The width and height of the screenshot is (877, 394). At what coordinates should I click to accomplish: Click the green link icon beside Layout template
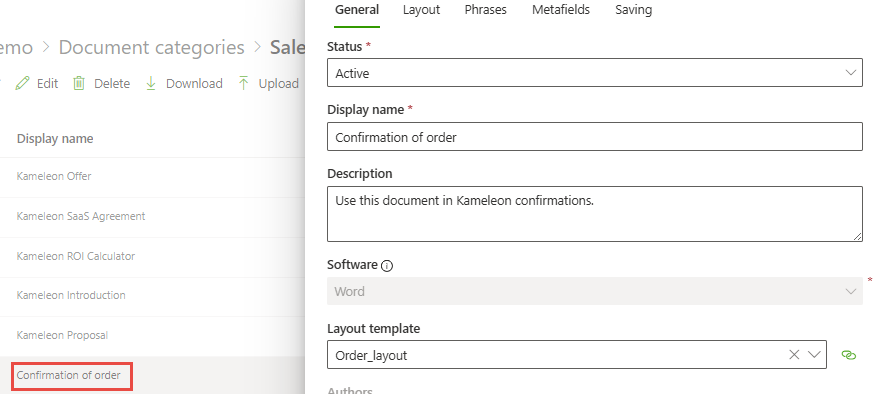pyautogui.click(x=848, y=355)
